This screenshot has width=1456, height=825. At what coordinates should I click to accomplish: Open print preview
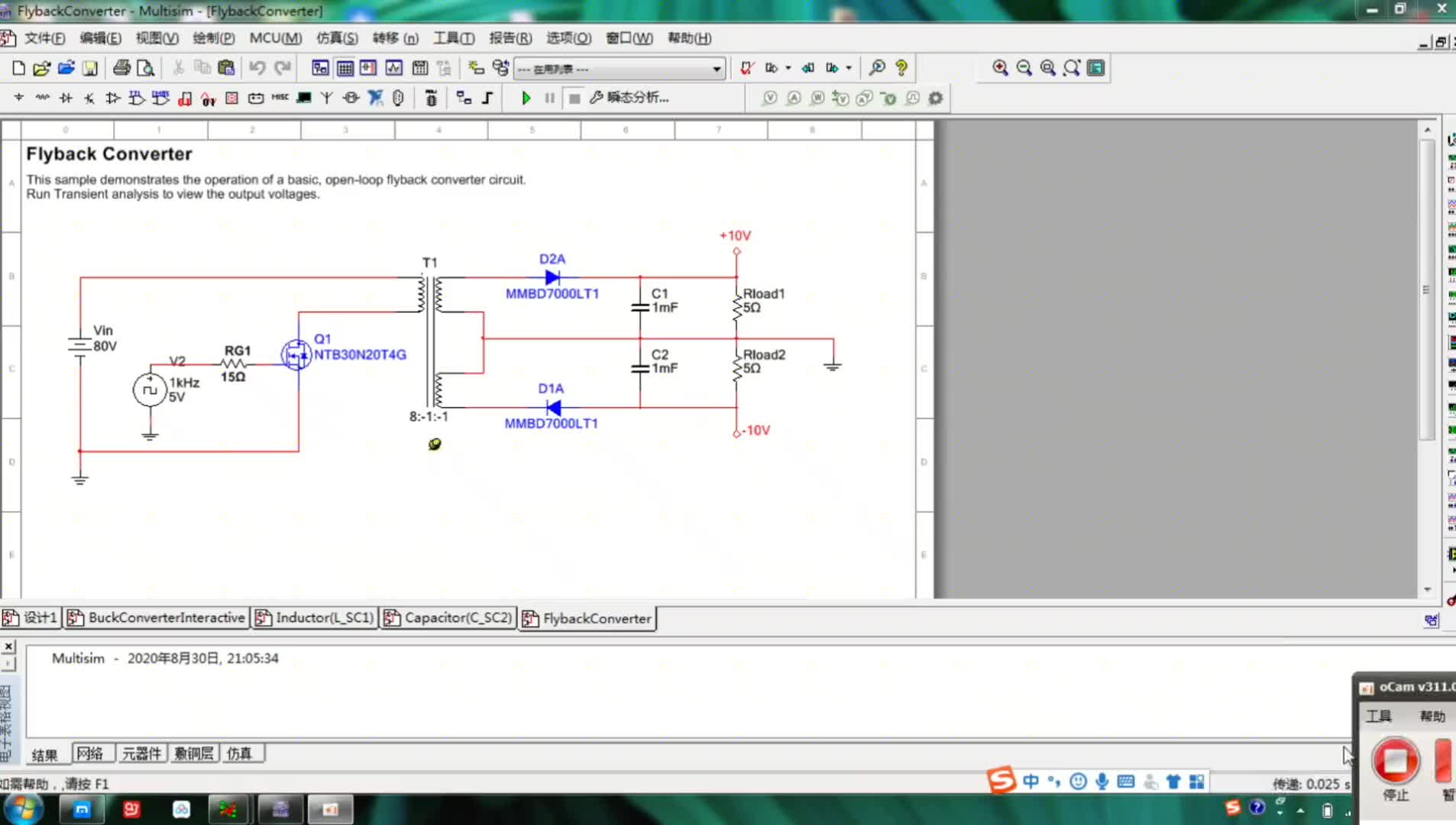145,68
